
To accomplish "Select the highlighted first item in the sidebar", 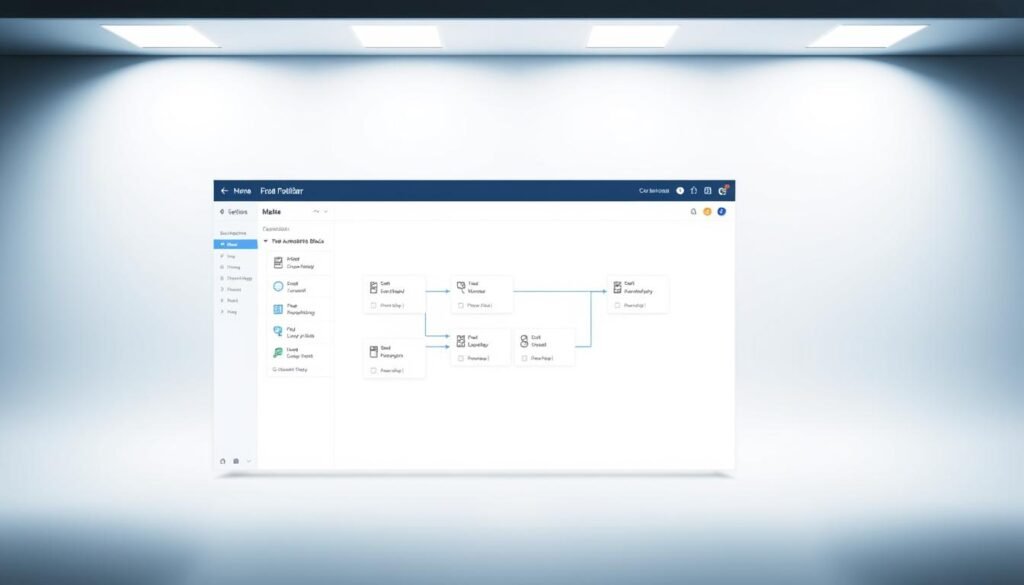I will pyautogui.click(x=236, y=245).
